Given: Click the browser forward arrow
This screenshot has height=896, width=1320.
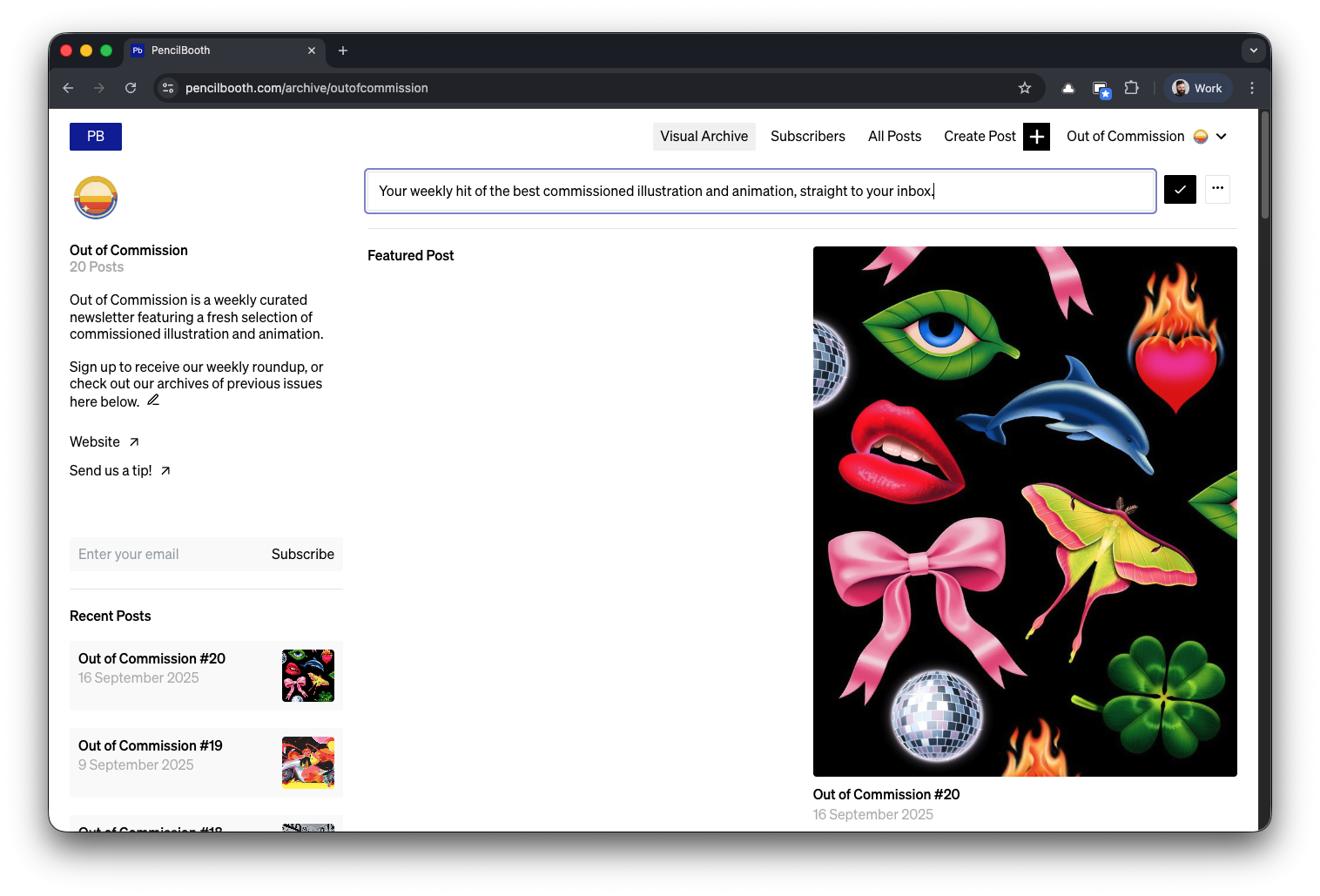Looking at the screenshot, I should 99,88.
